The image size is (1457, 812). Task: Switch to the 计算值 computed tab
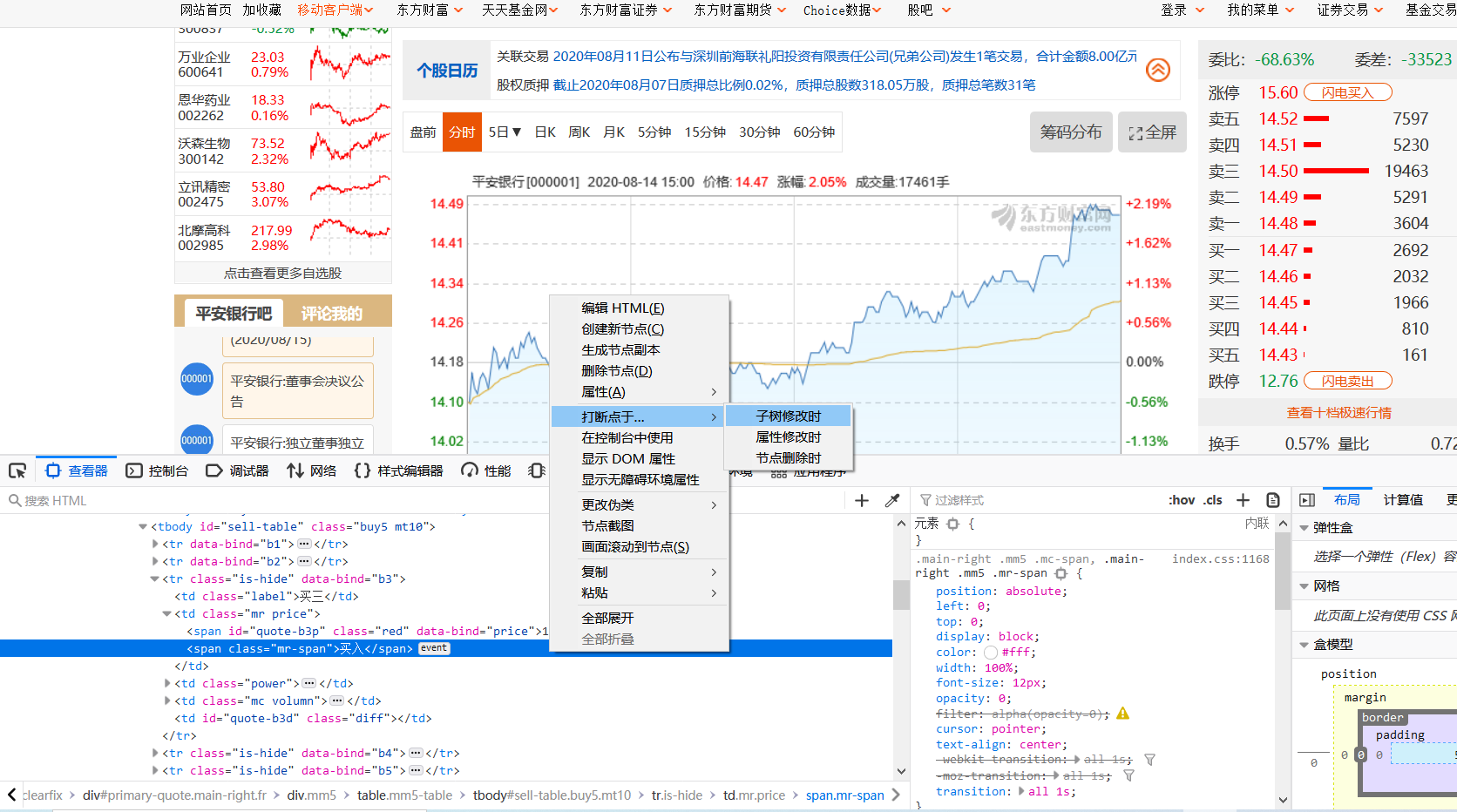1403,499
